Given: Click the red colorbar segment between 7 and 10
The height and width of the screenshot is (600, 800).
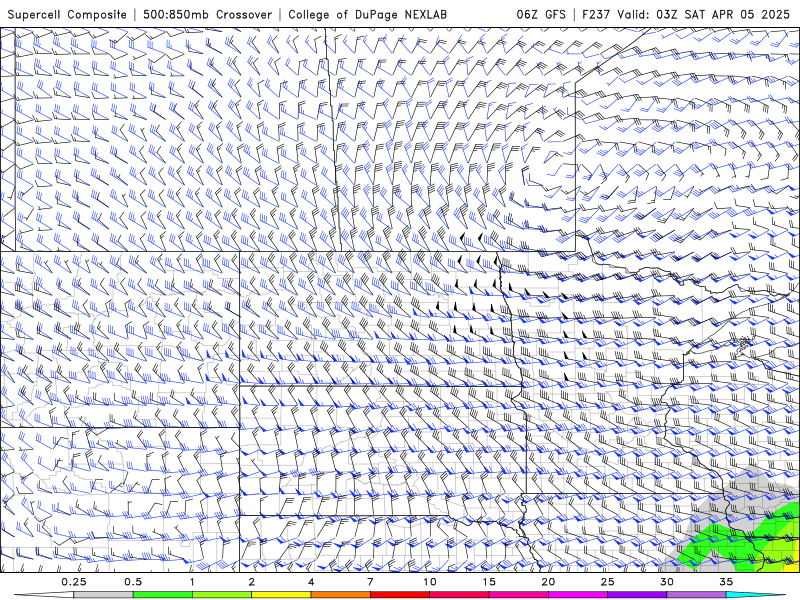Looking at the screenshot, I should [400, 595].
